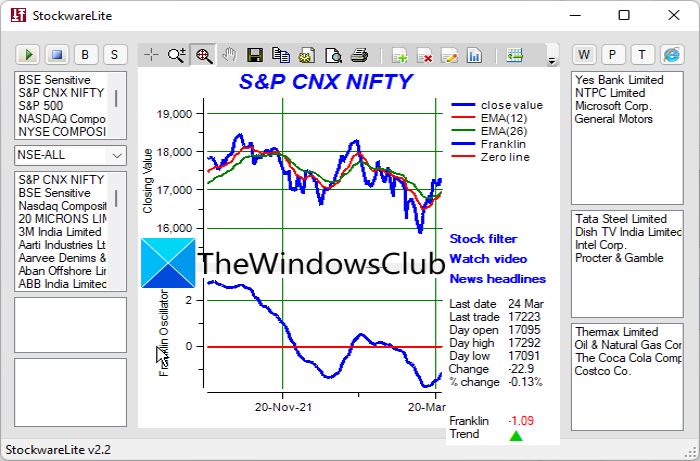Click the floppy disk save icon
Viewport: 700px width, 461px height.
(x=255, y=55)
